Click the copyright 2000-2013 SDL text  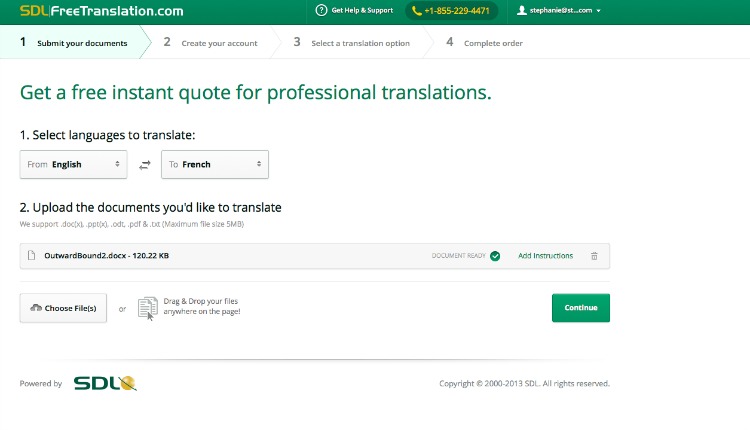(x=524, y=384)
